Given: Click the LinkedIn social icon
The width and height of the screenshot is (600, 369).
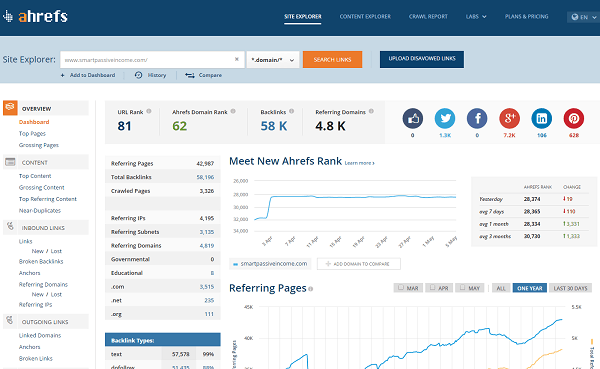Looking at the screenshot, I should click(541, 119).
